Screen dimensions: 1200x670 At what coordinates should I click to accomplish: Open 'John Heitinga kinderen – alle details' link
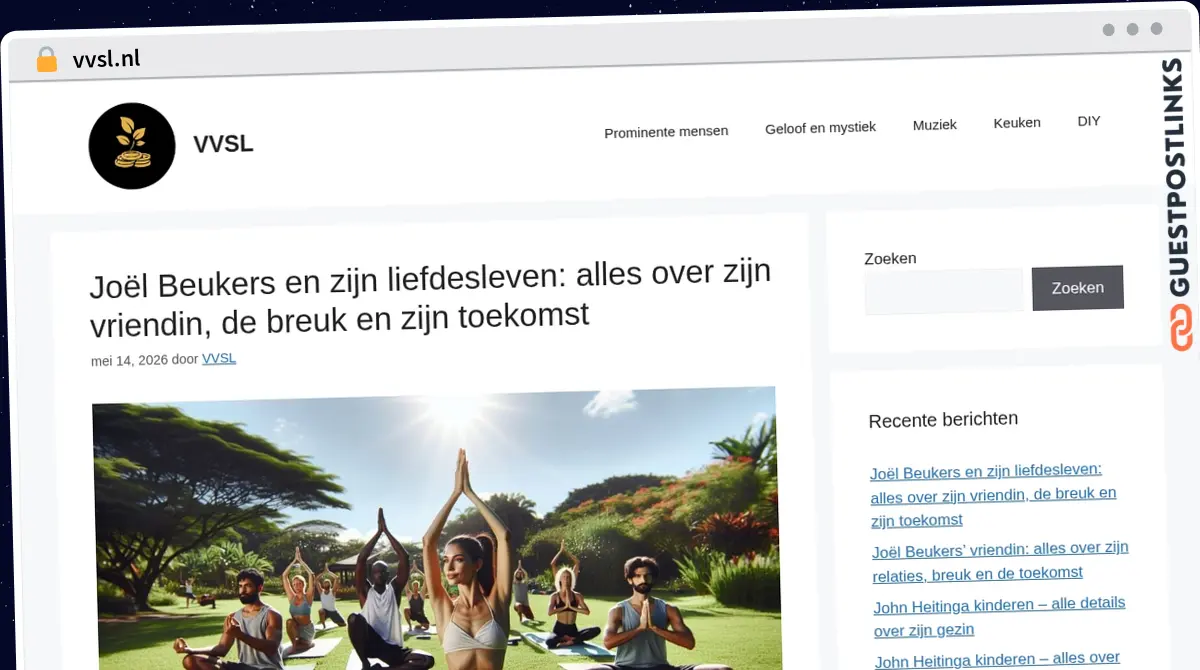[x=999, y=616]
